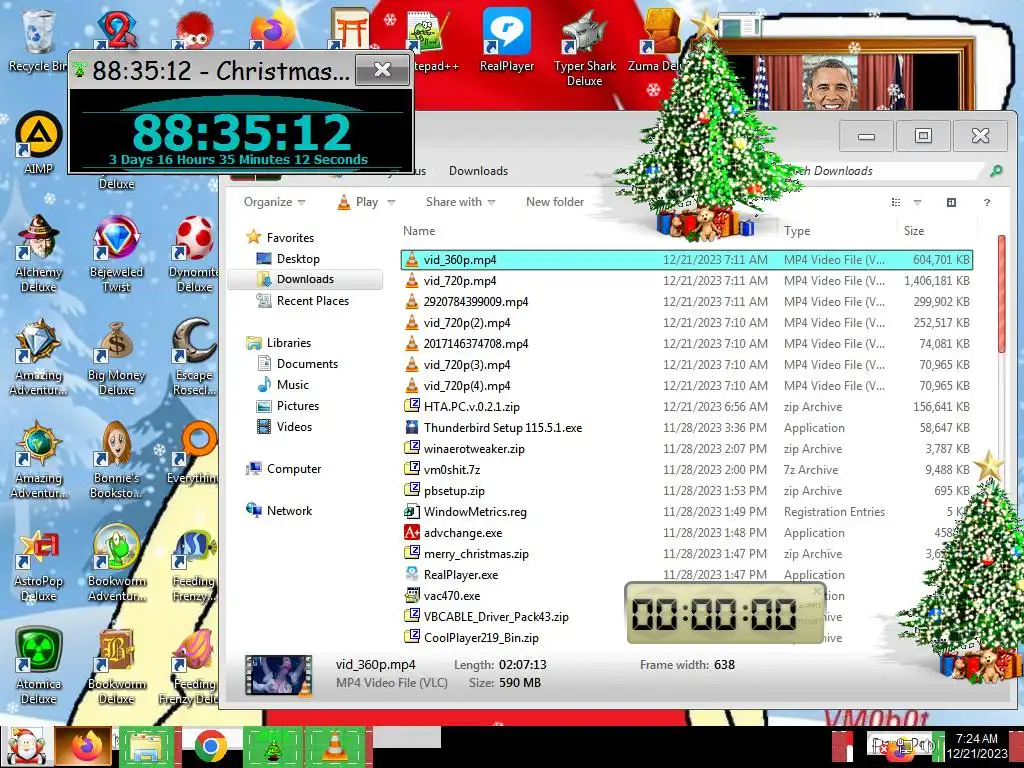Select Thunderbird Setup 115.5.1.exe

(686, 428)
